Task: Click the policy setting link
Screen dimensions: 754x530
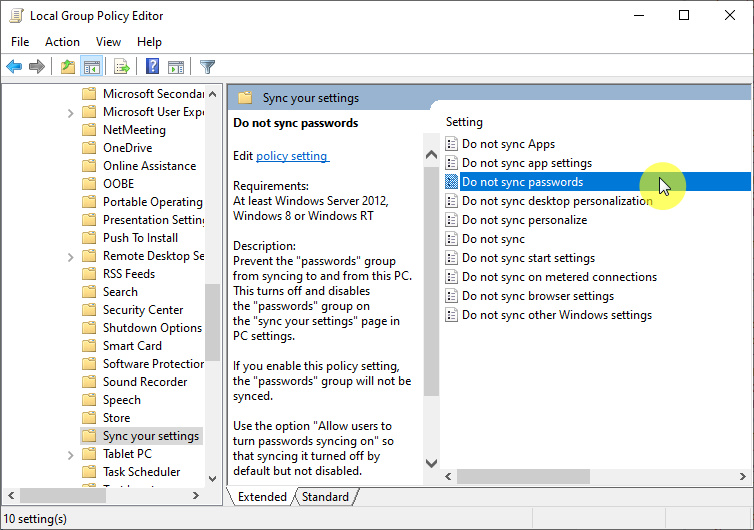Action: [292, 156]
